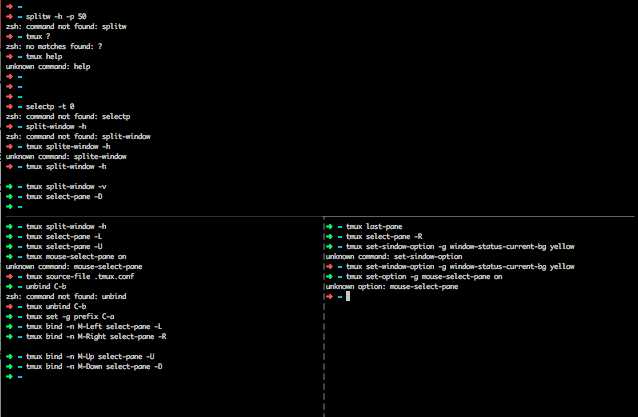Select the "tmux help" command line
This screenshot has height=417, width=638.
coord(44,56)
